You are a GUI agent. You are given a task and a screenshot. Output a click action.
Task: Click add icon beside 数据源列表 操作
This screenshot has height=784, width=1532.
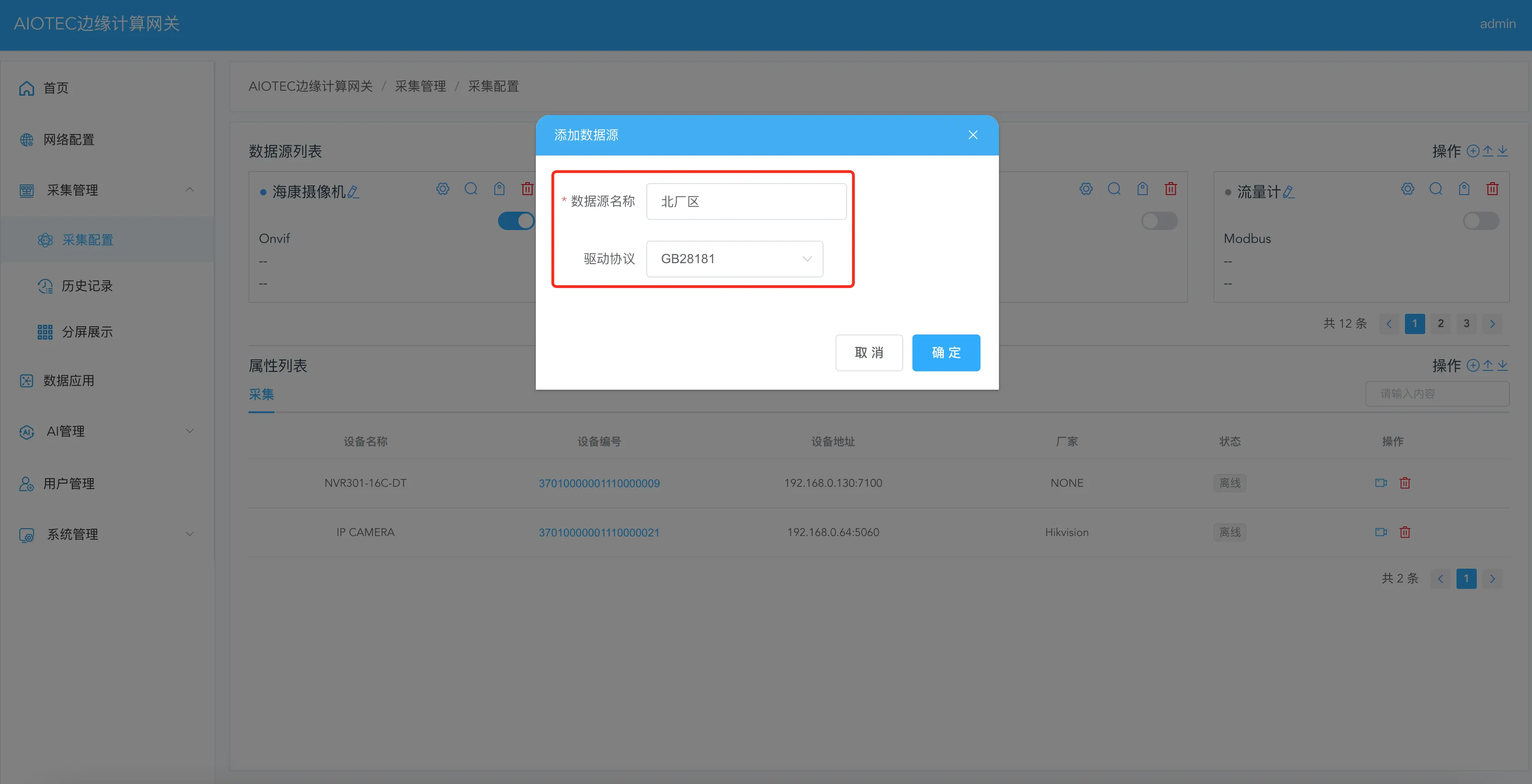click(1473, 151)
